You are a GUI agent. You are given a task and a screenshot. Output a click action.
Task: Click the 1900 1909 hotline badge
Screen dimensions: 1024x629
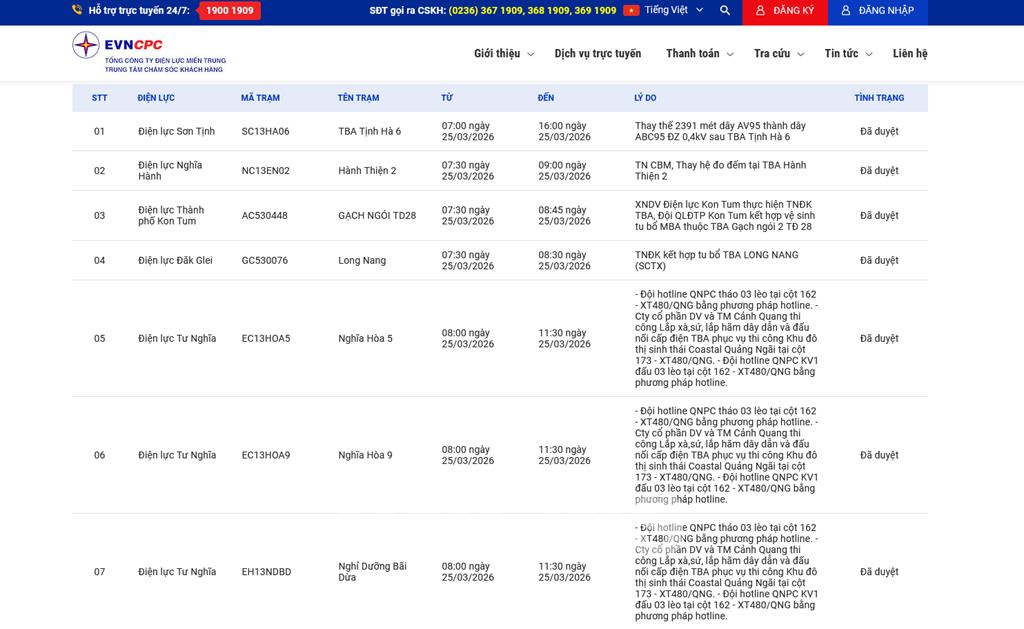click(x=230, y=11)
